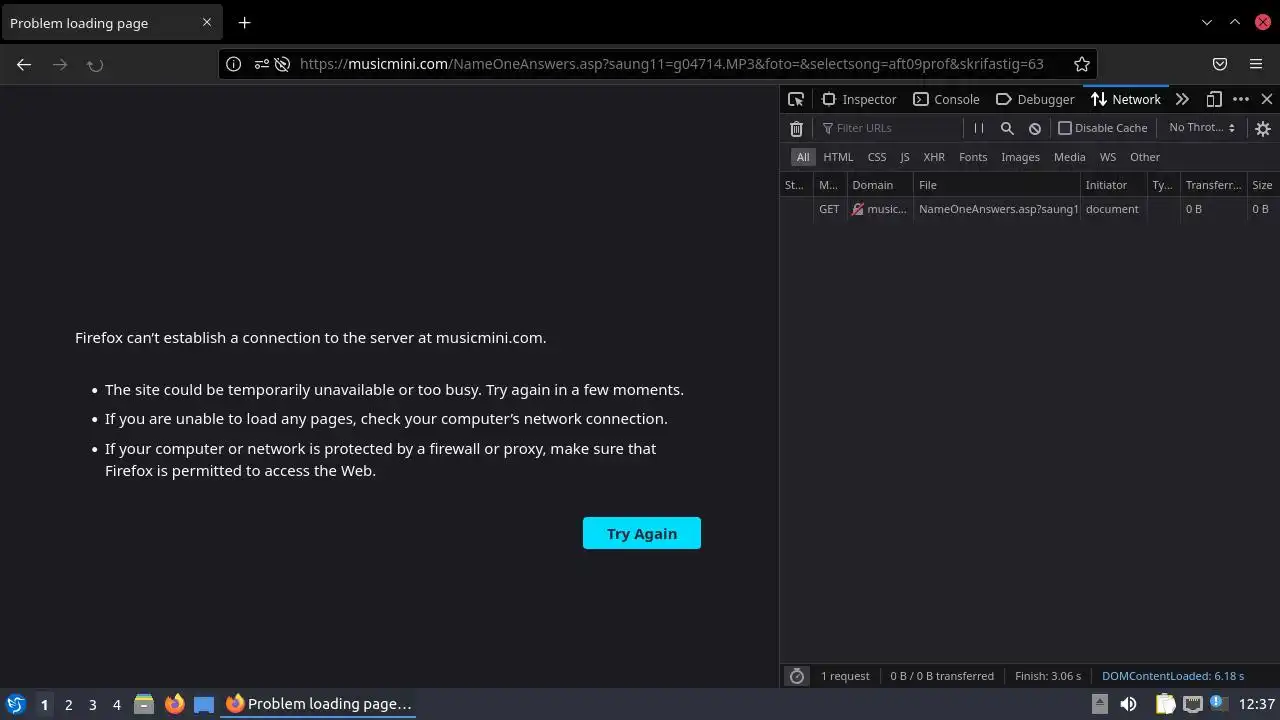Sort by the Size column header
The height and width of the screenshot is (720, 1280).
coord(1263,185)
